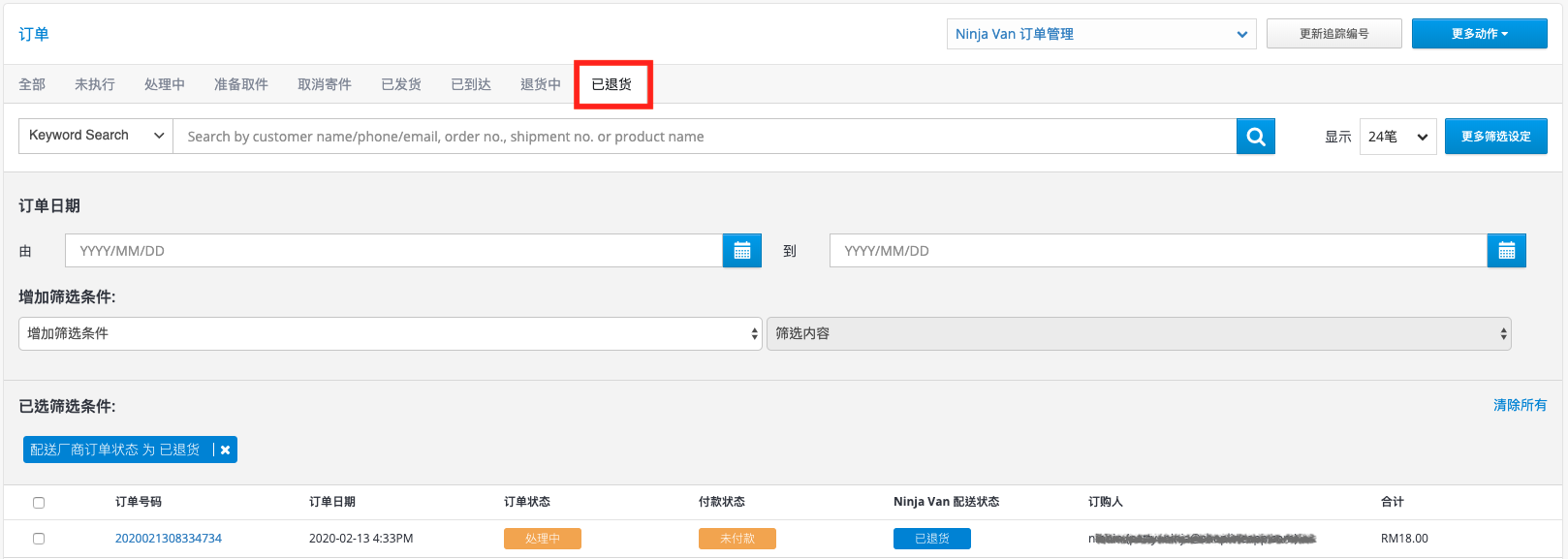This screenshot has width=1568, height=559.
Task: Focus the keyword search input field
Action: pos(705,137)
